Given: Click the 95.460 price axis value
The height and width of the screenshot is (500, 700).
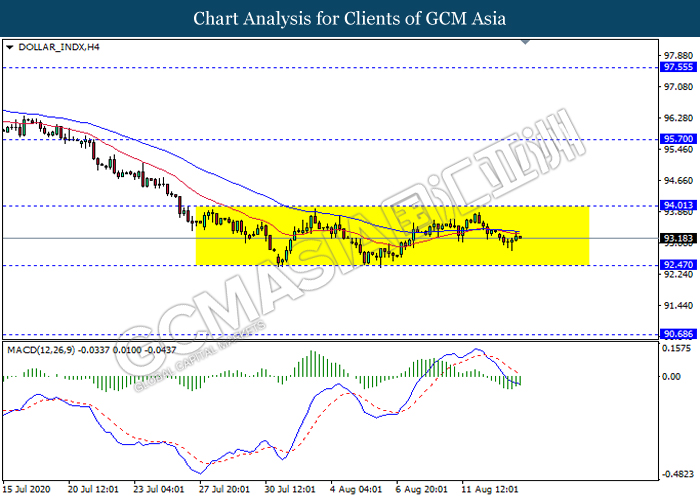Looking at the screenshot, I should pyautogui.click(x=679, y=150).
